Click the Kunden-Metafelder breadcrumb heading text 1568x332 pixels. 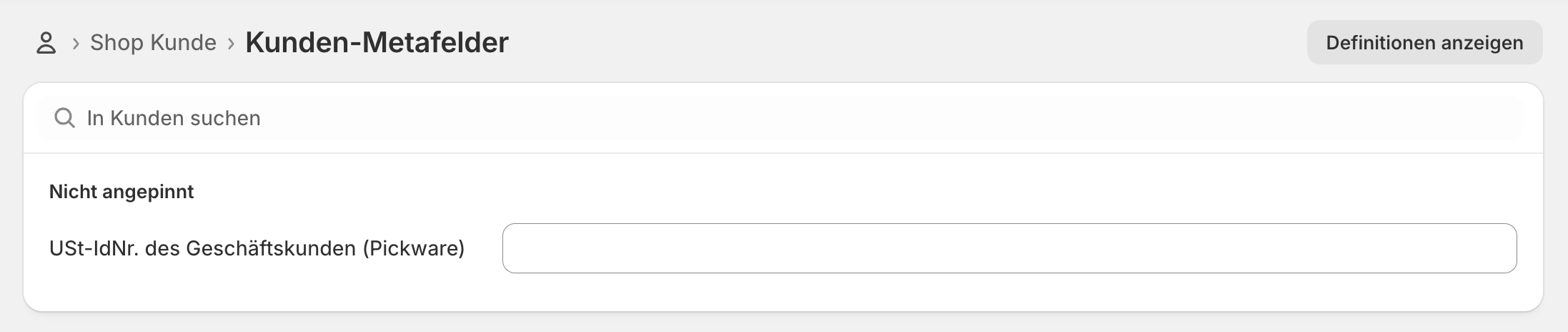(377, 42)
